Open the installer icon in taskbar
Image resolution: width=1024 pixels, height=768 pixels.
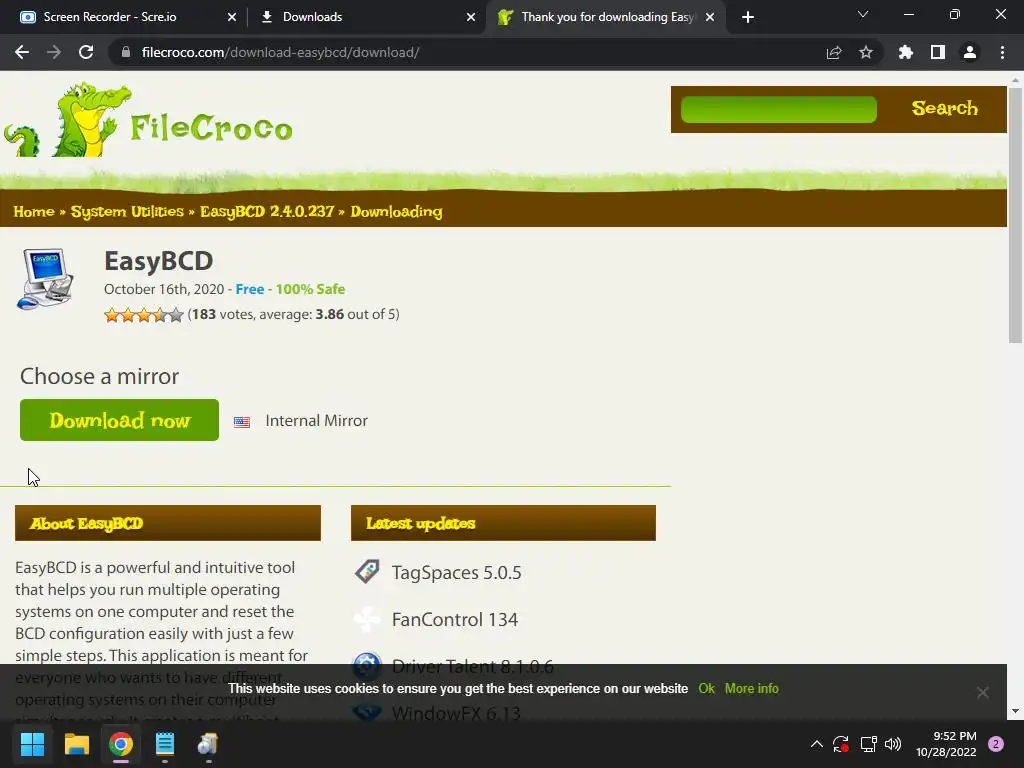pyautogui.click(x=208, y=744)
